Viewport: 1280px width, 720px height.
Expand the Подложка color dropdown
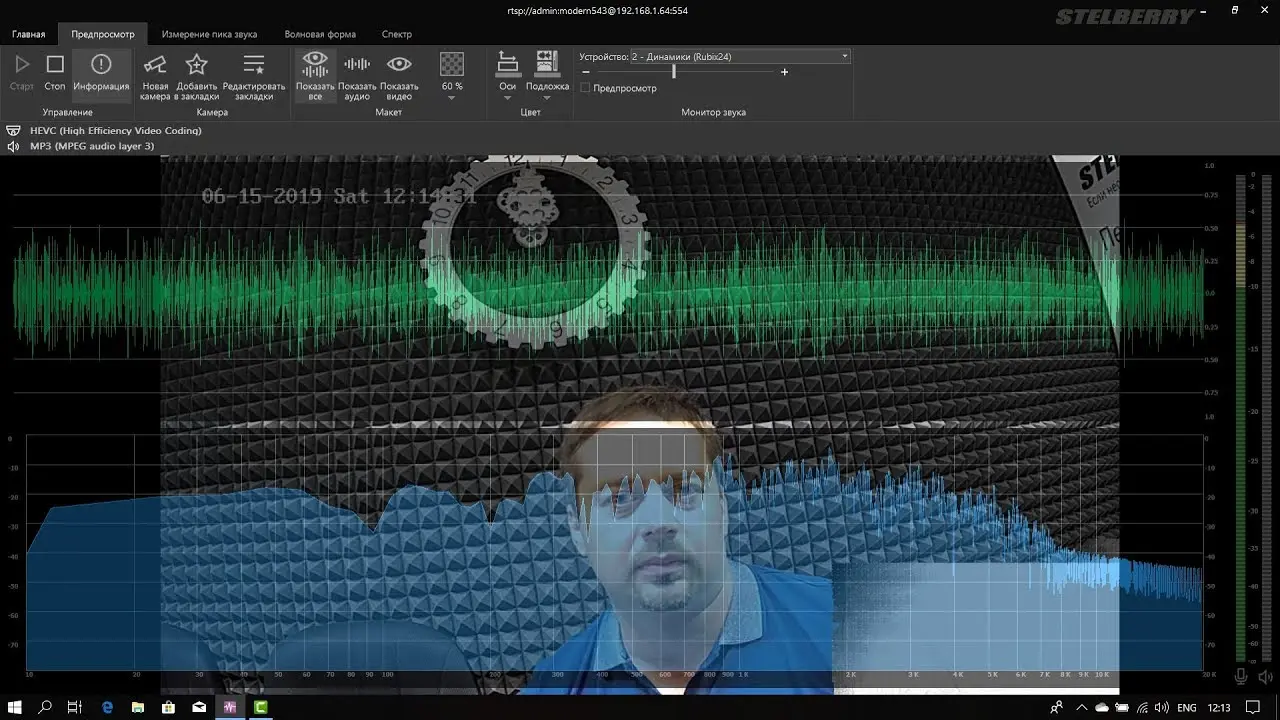[x=547, y=97]
